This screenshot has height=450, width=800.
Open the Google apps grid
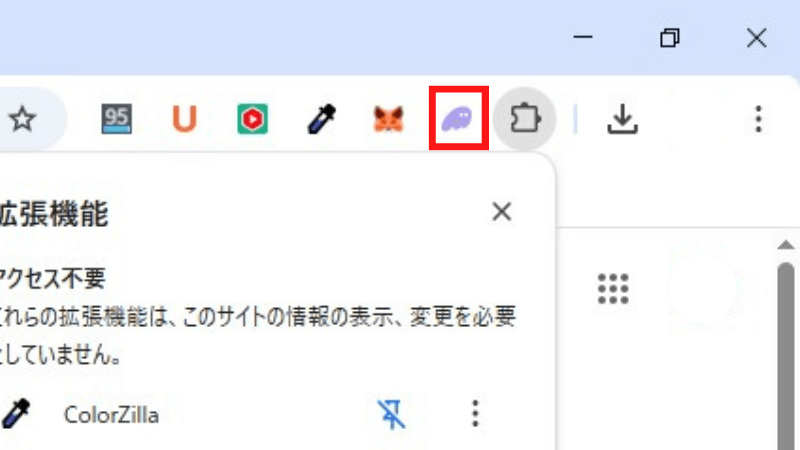point(613,289)
